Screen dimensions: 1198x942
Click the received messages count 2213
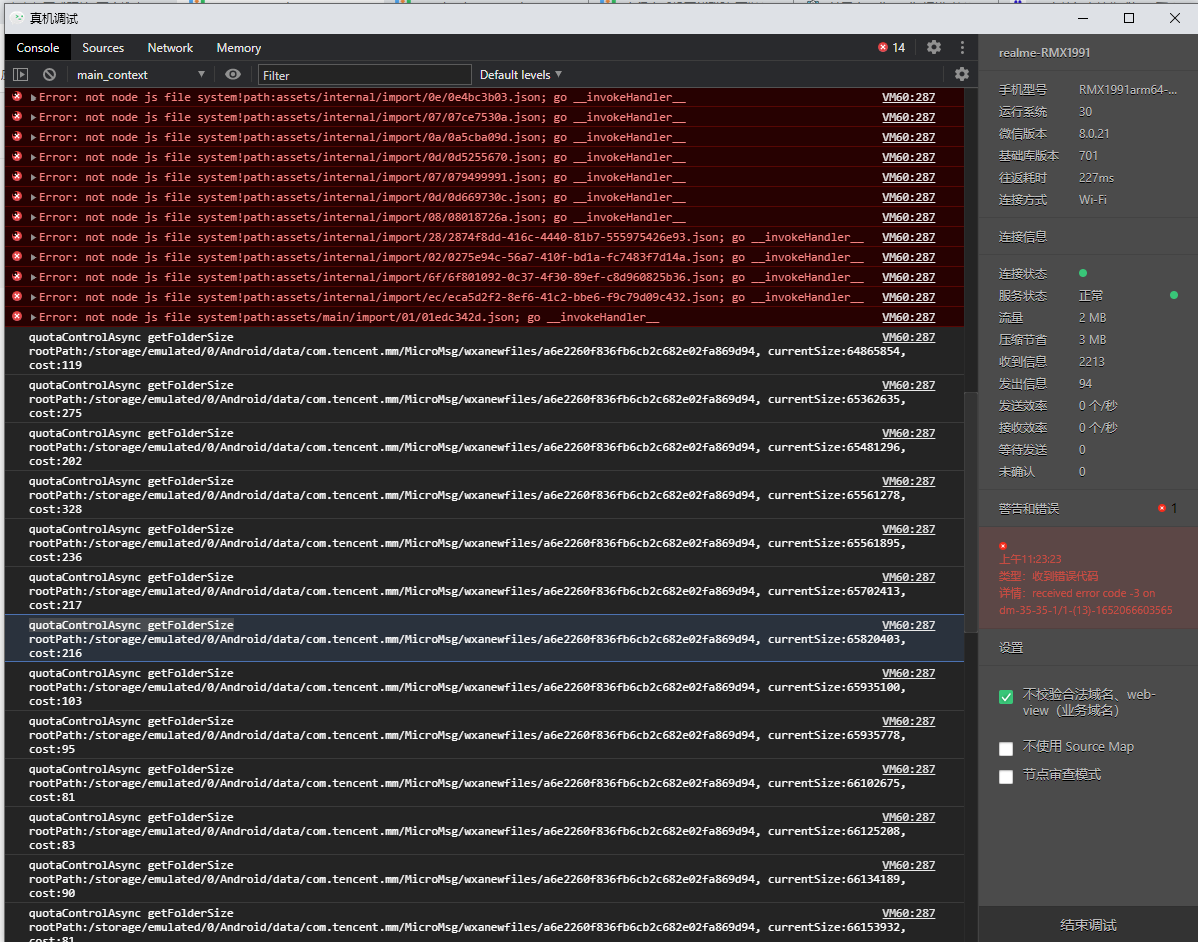point(1092,361)
